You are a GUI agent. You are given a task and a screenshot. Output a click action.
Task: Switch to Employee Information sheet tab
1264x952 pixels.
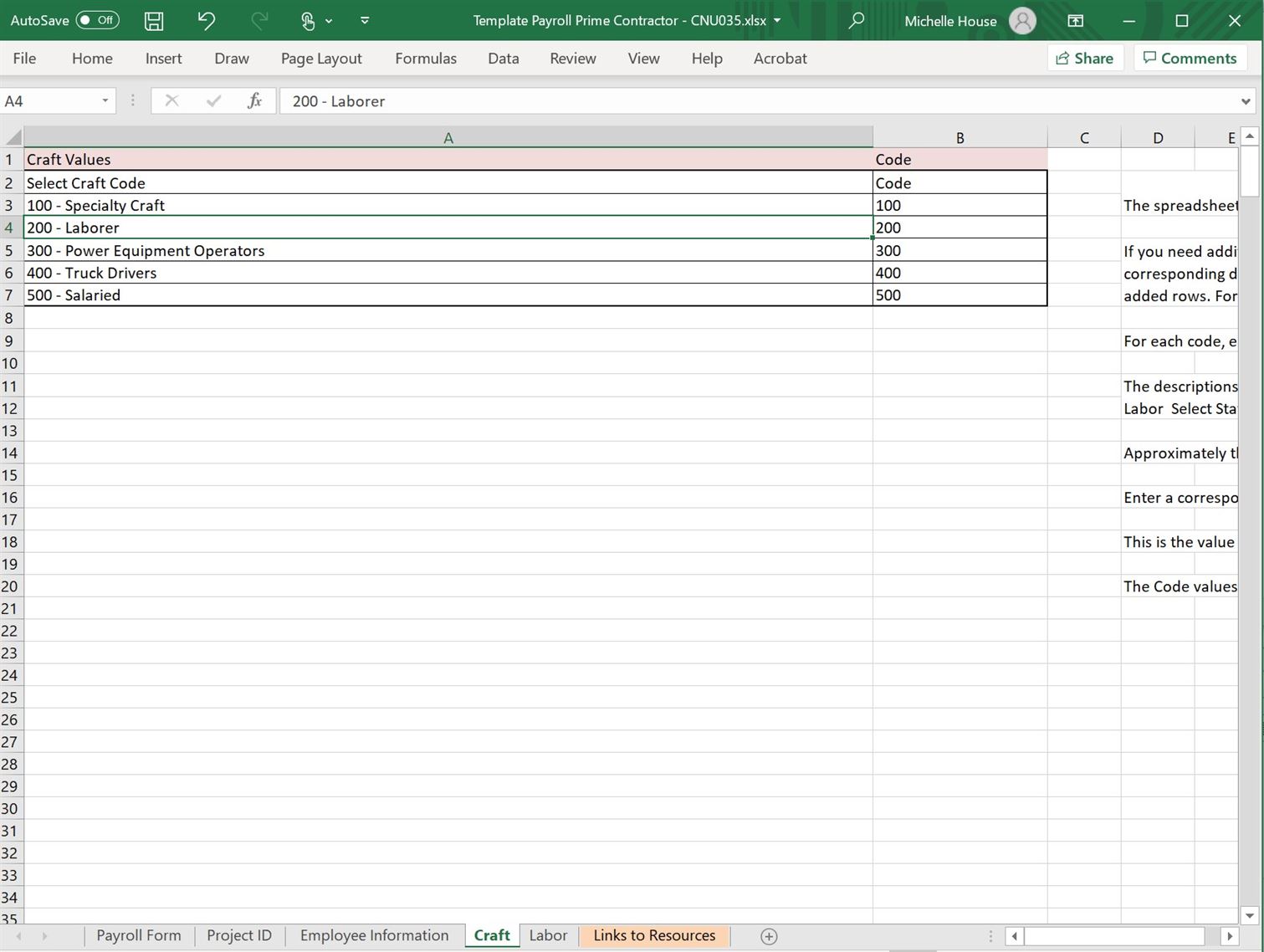[x=374, y=935]
